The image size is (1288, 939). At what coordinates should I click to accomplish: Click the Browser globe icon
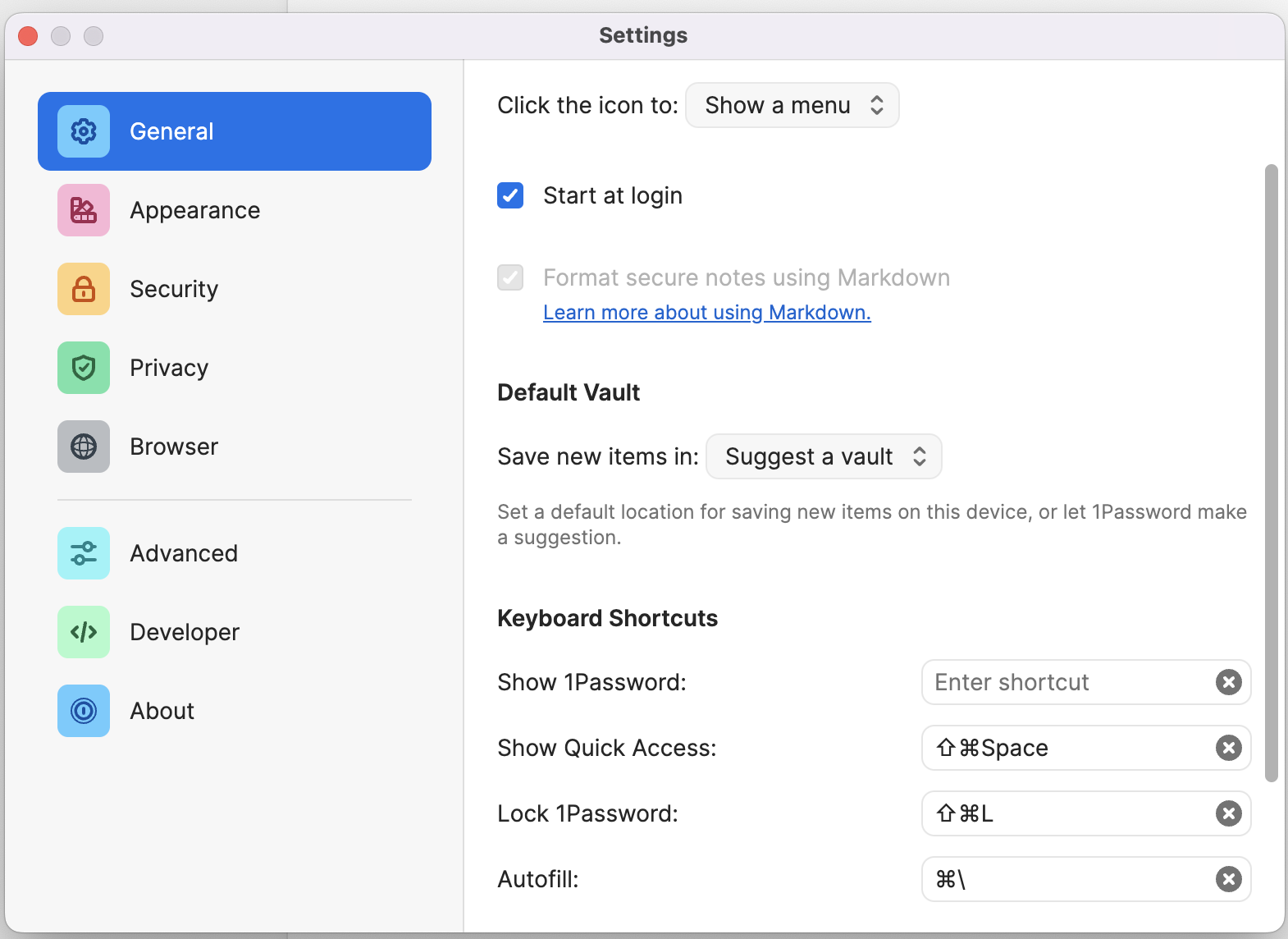click(84, 447)
